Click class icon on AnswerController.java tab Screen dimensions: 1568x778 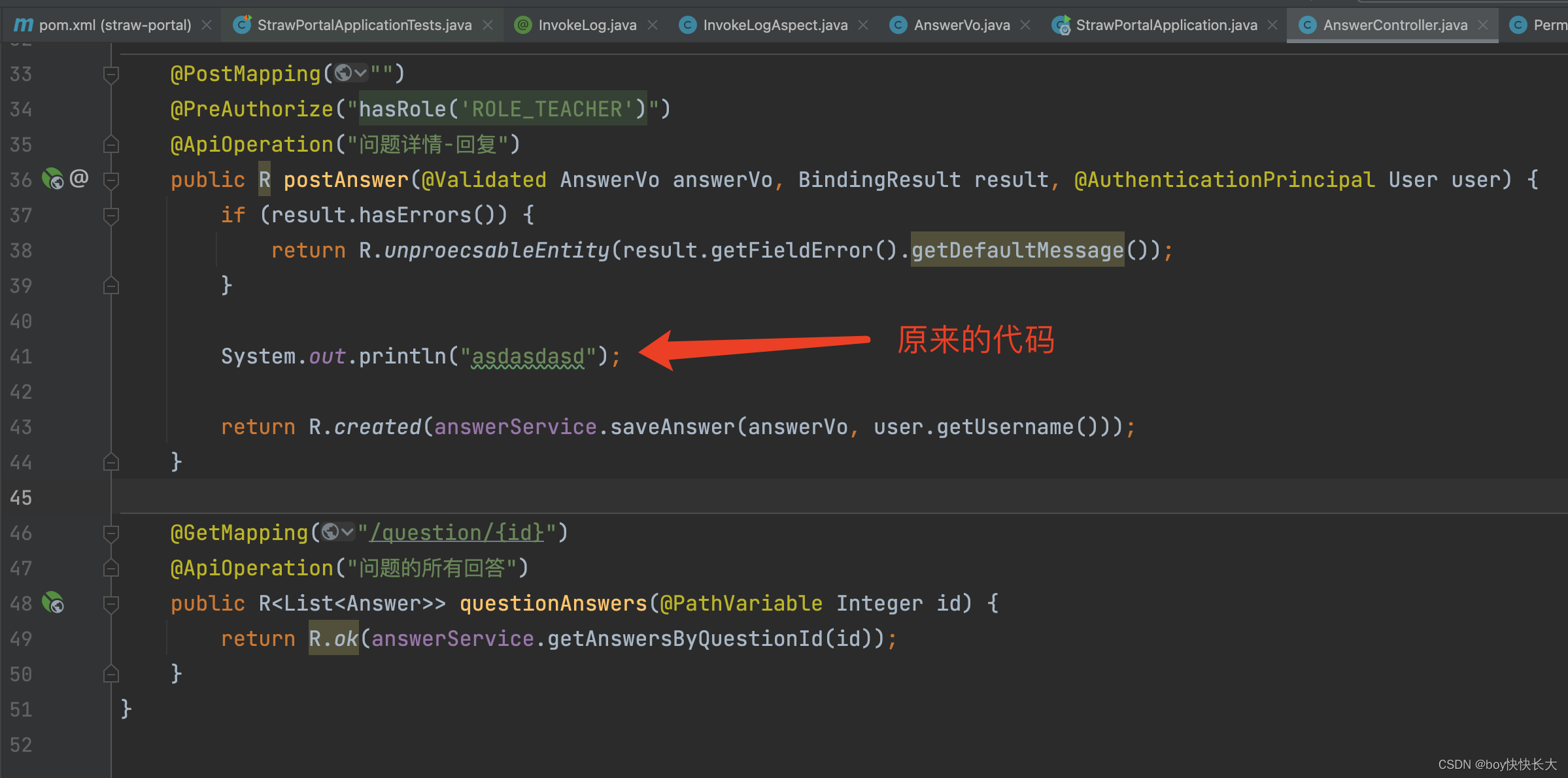(x=1308, y=25)
